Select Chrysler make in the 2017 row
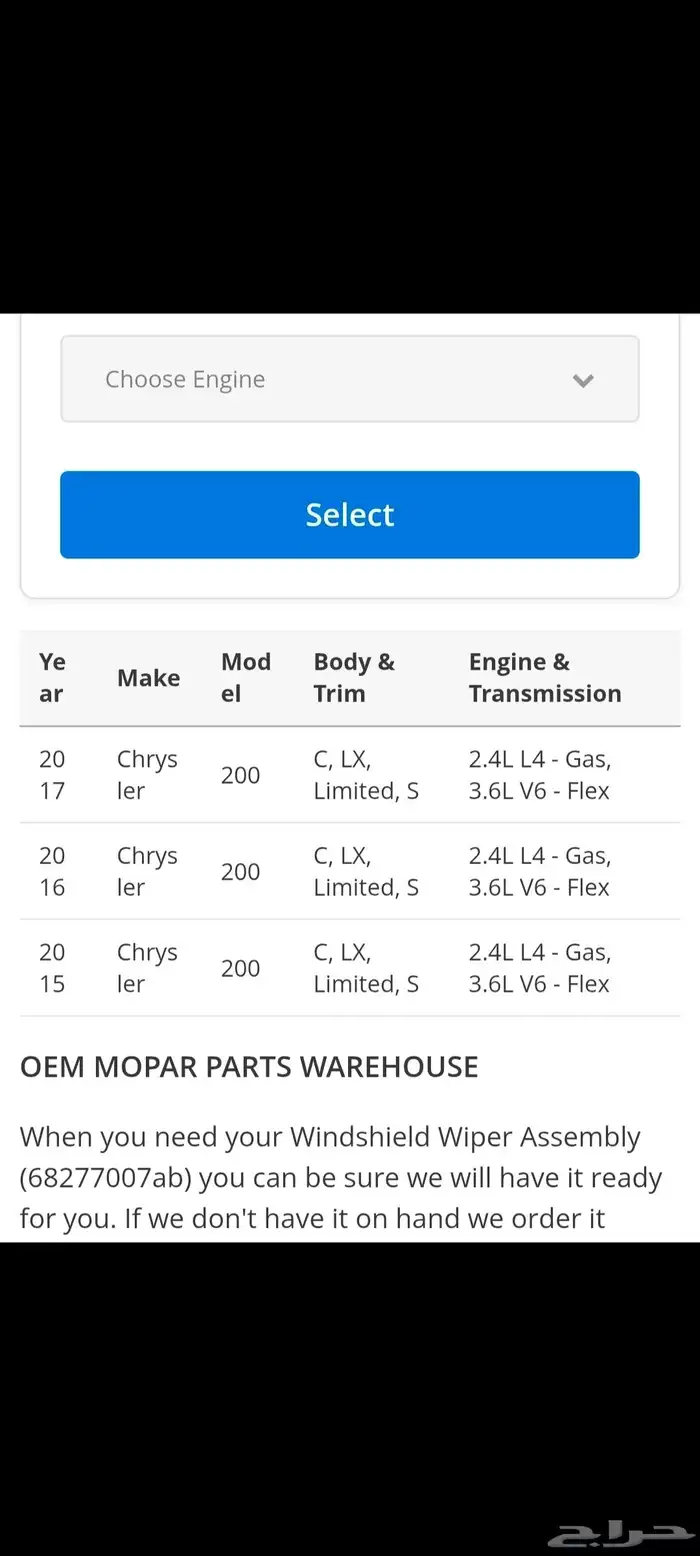 point(147,775)
